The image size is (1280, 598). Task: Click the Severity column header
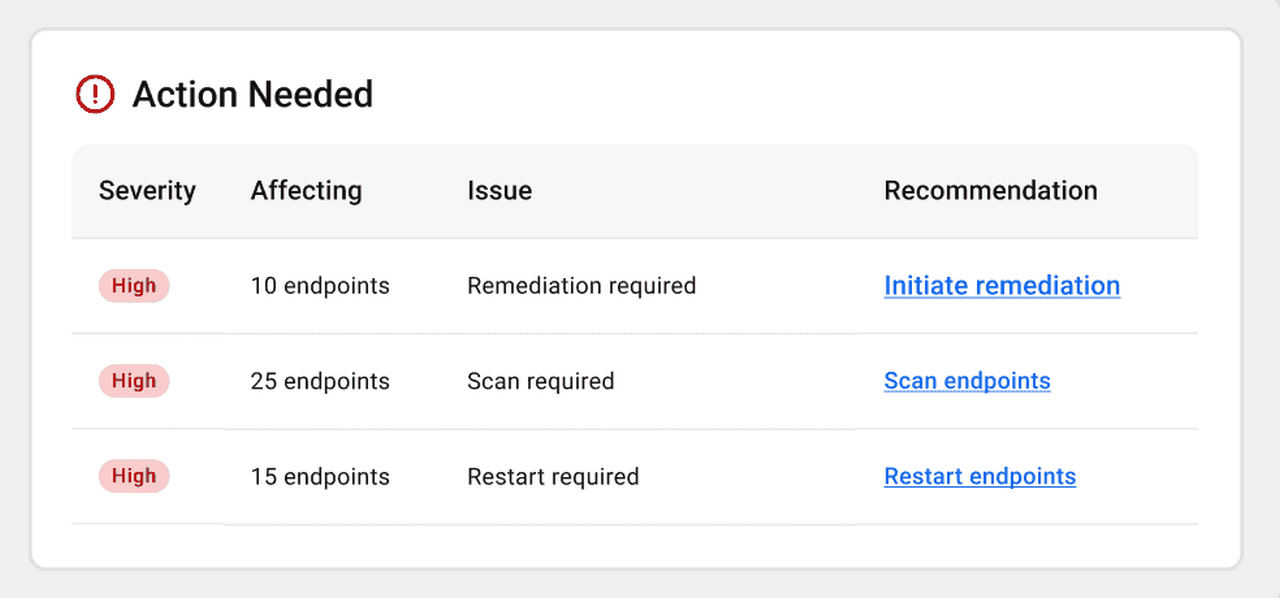(x=147, y=190)
